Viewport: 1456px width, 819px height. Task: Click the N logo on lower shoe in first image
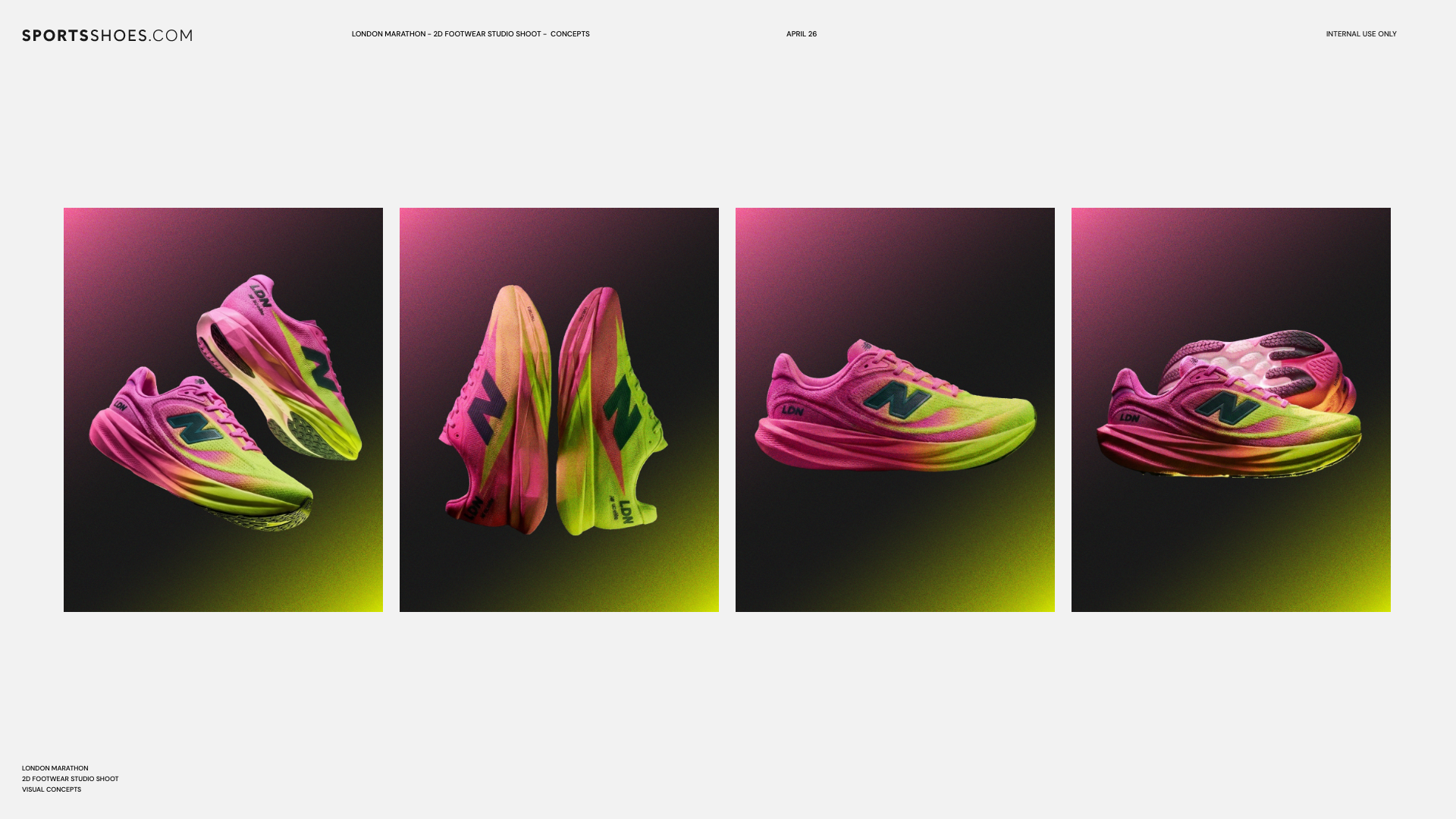click(194, 428)
